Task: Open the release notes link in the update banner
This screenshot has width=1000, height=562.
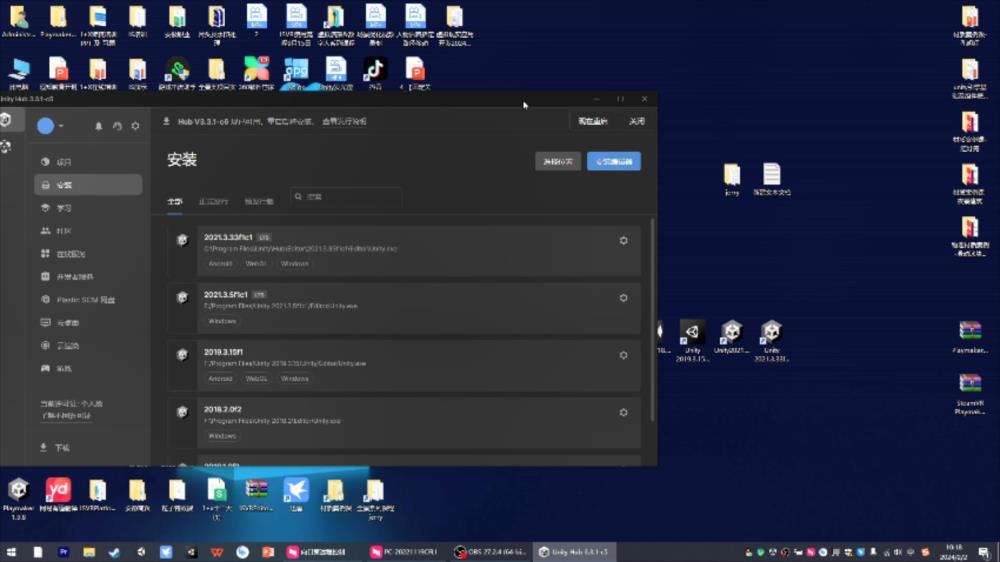Action: click(344, 121)
